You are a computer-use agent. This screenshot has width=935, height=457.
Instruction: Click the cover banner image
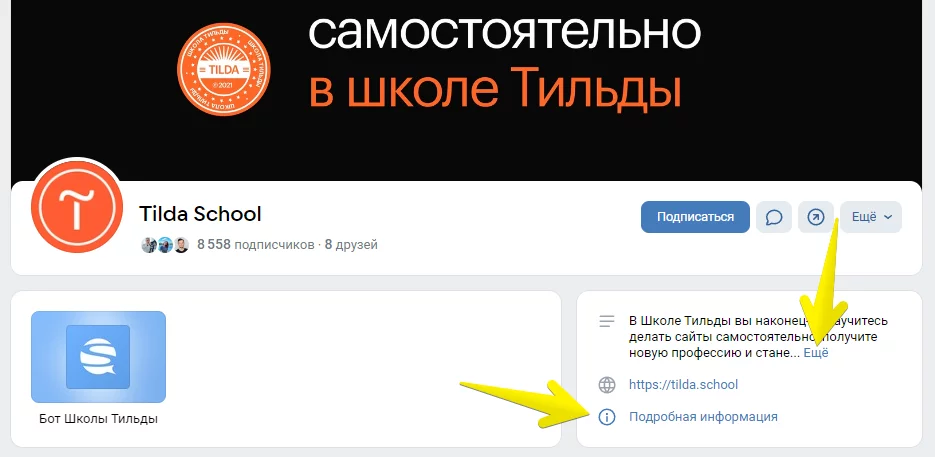click(x=466, y=89)
